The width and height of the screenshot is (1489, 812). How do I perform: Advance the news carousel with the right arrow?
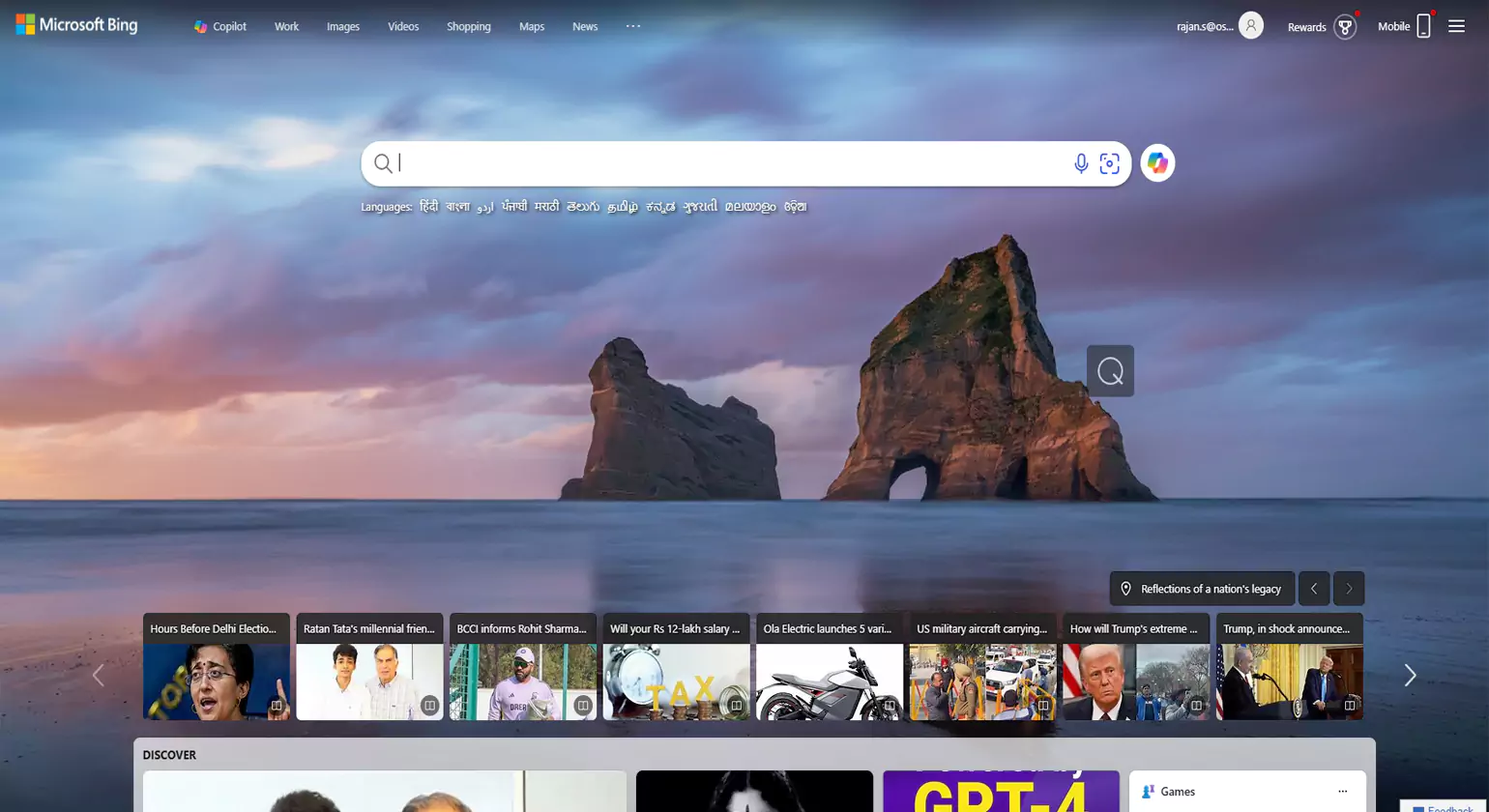click(1410, 675)
